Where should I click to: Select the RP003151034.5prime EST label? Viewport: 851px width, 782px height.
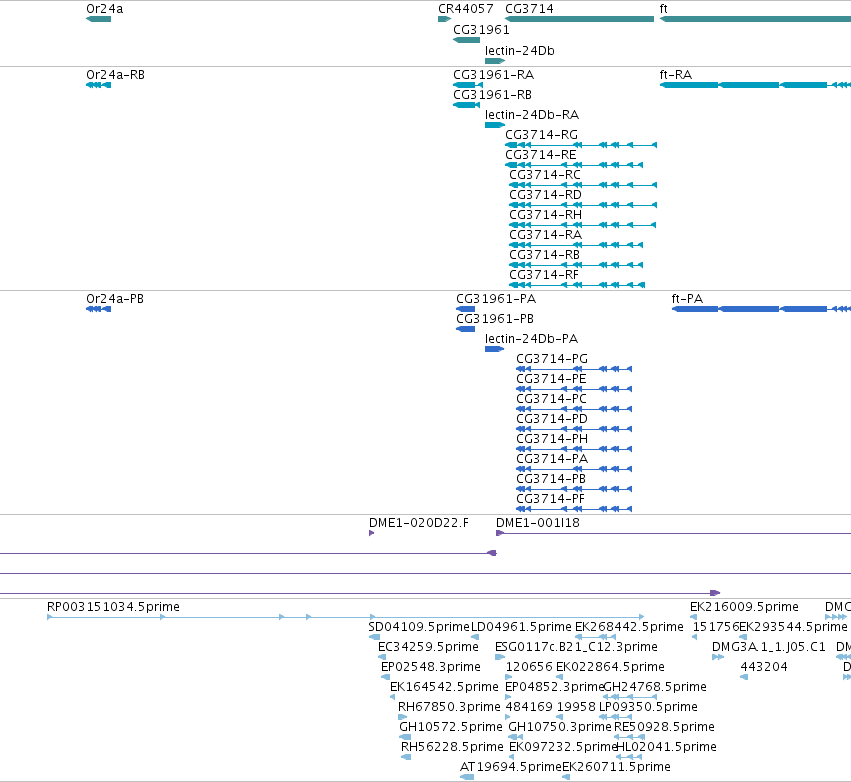tap(113, 607)
